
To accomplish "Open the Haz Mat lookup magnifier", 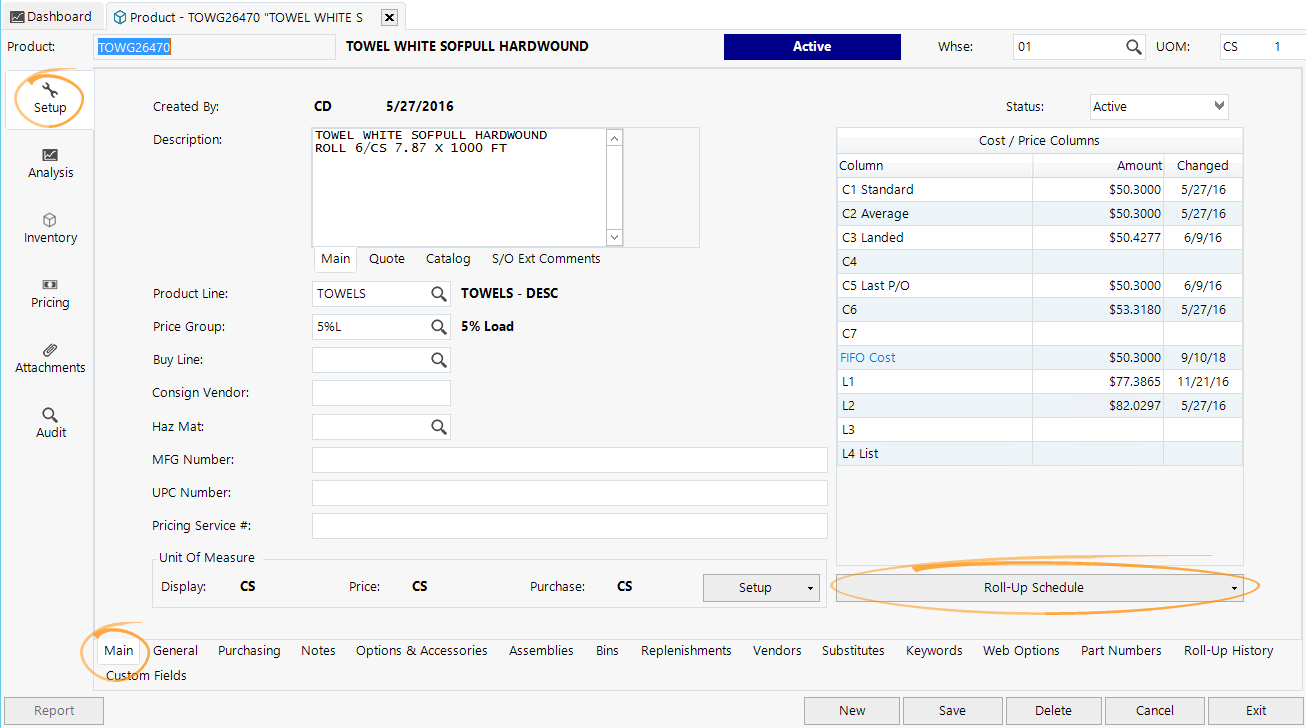I will click(438, 426).
